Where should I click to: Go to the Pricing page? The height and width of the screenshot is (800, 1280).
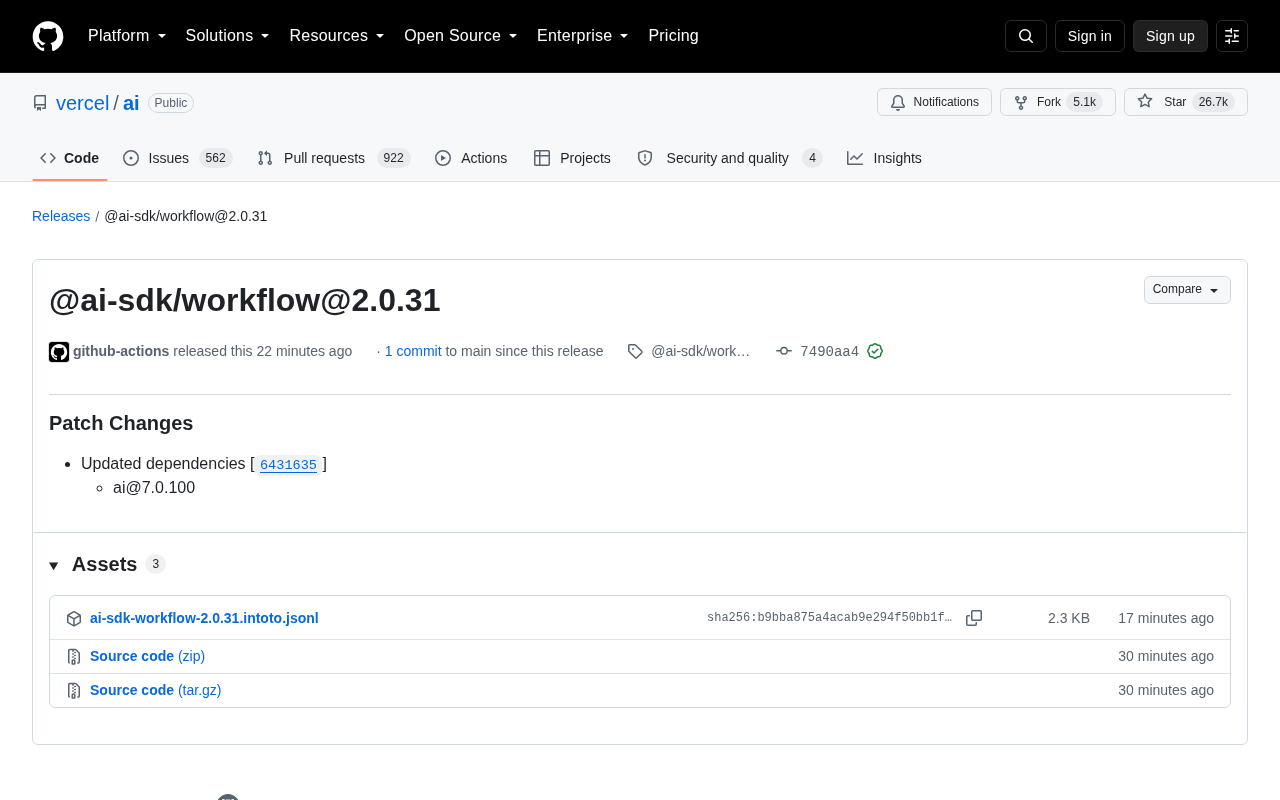[x=673, y=36]
